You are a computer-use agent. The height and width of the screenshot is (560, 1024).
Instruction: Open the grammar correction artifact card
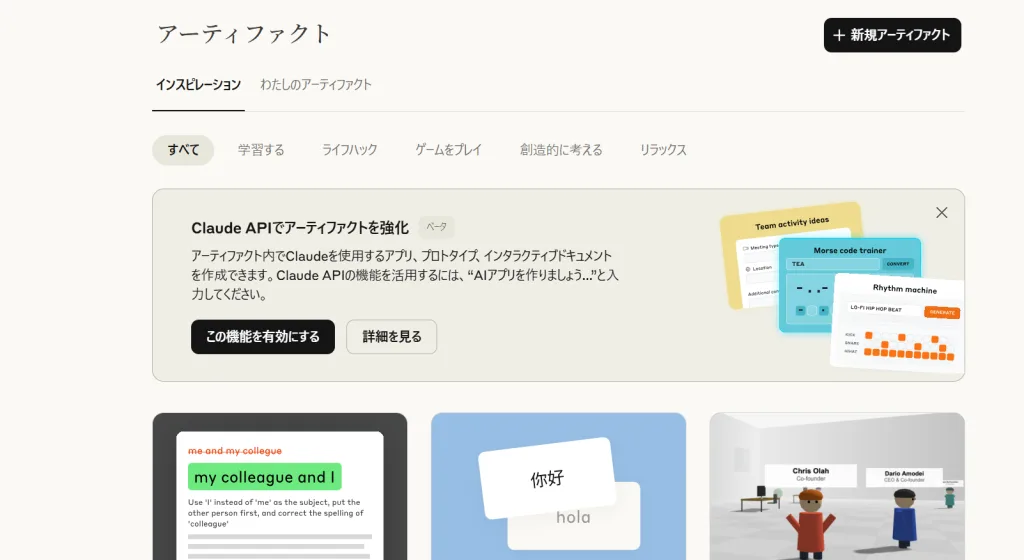click(280, 486)
